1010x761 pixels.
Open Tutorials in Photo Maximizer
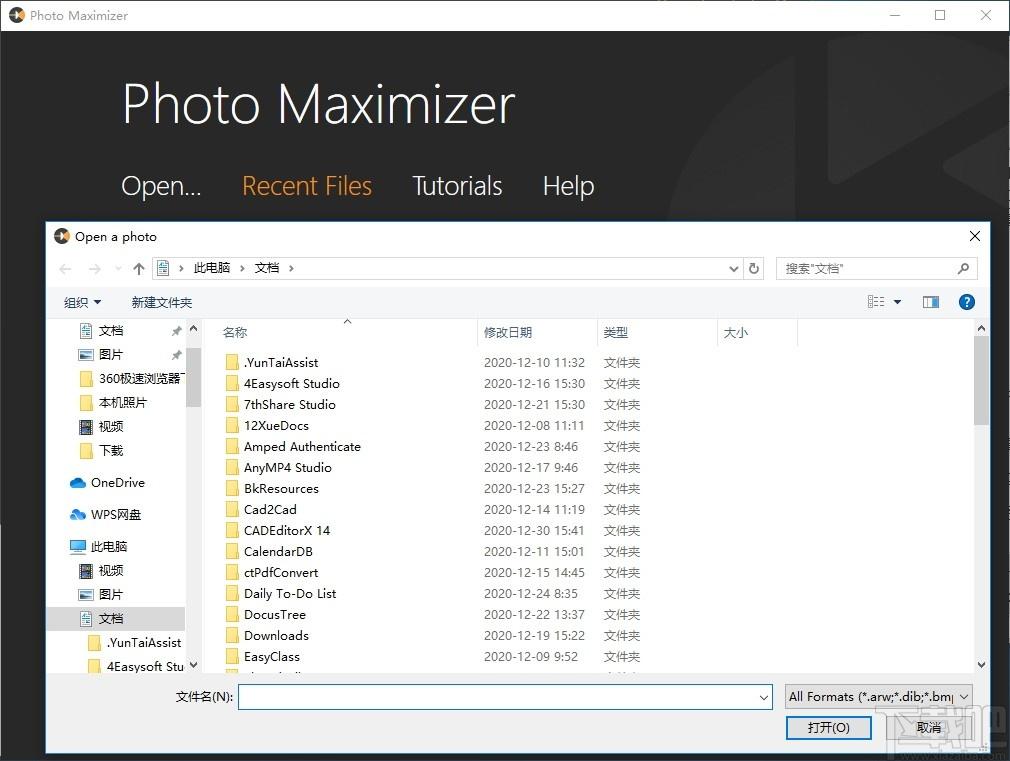click(457, 186)
